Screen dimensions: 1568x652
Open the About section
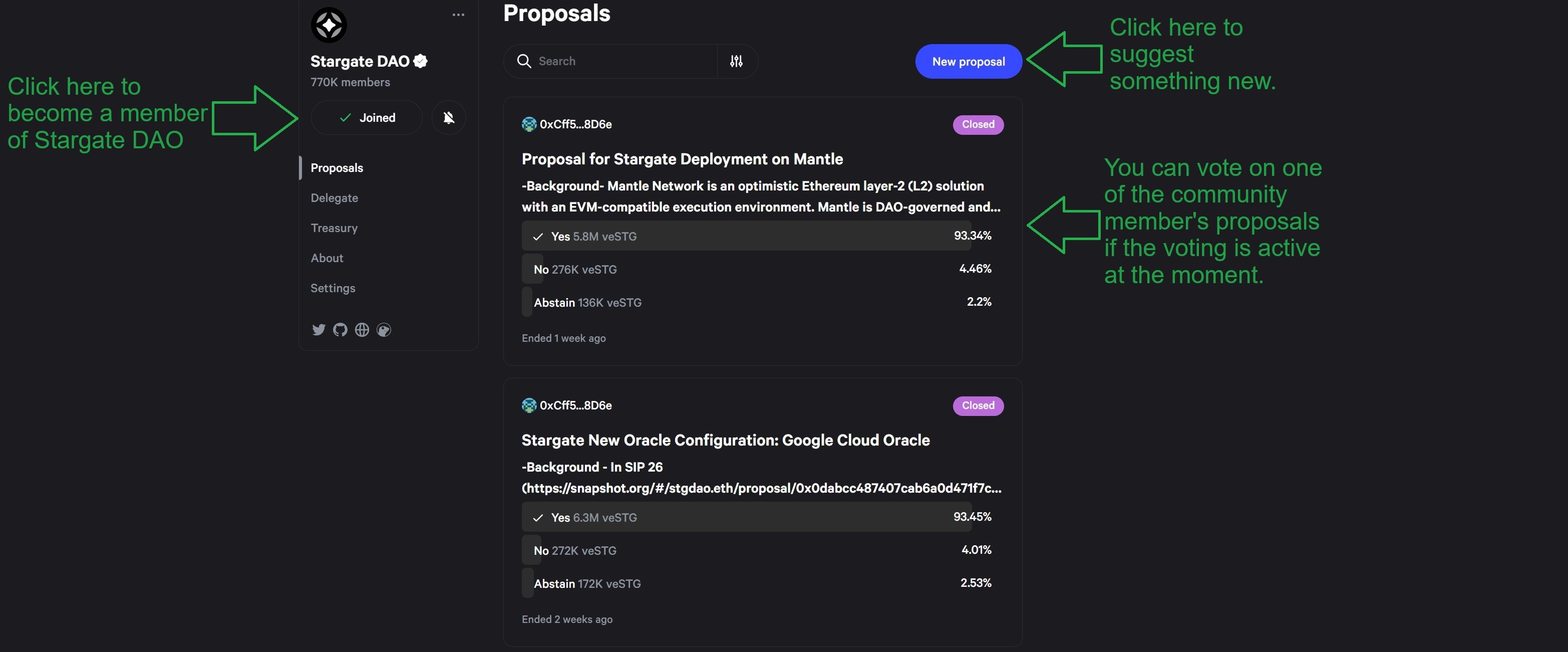click(x=327, y=258)
